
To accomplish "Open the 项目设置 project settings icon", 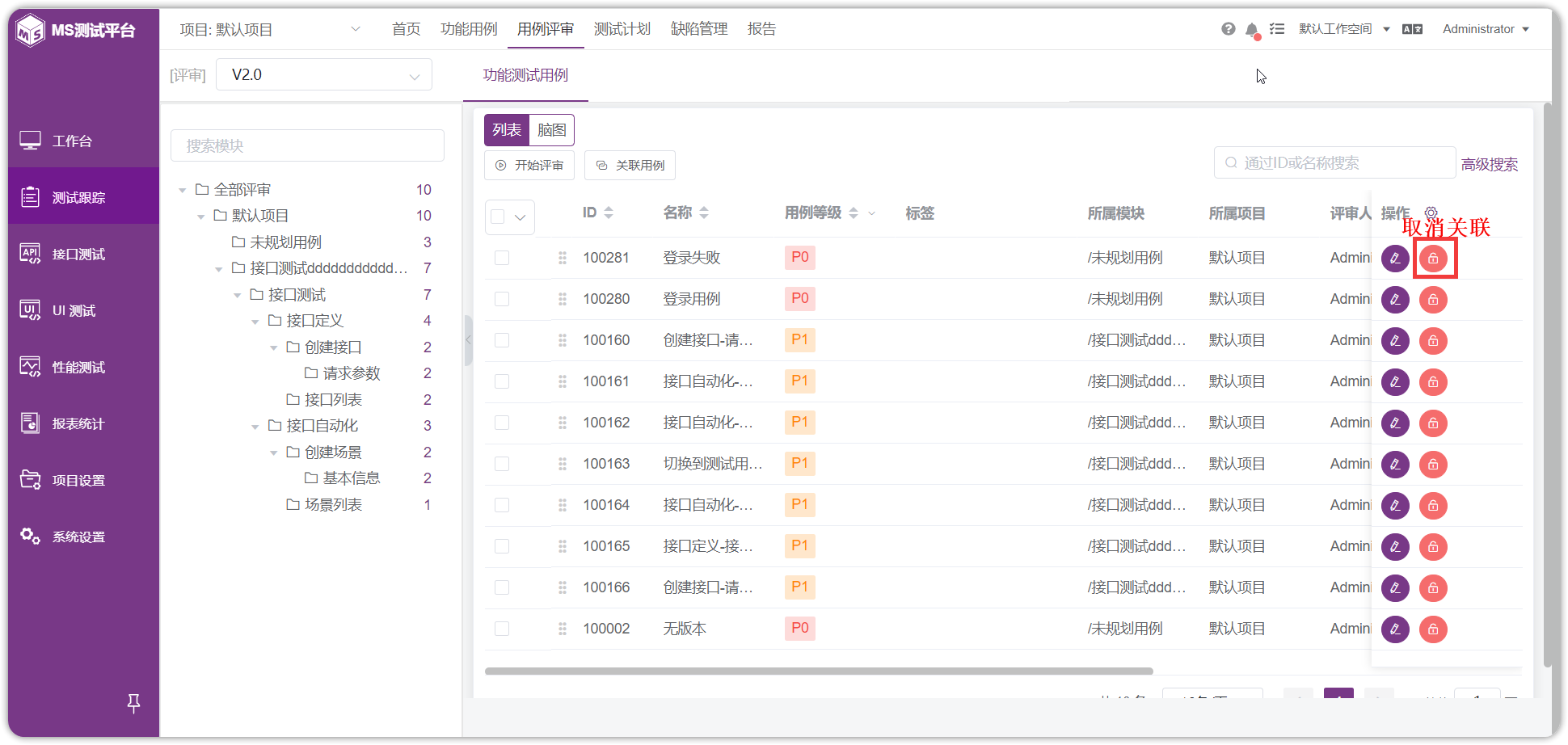I will click(30, 480).
